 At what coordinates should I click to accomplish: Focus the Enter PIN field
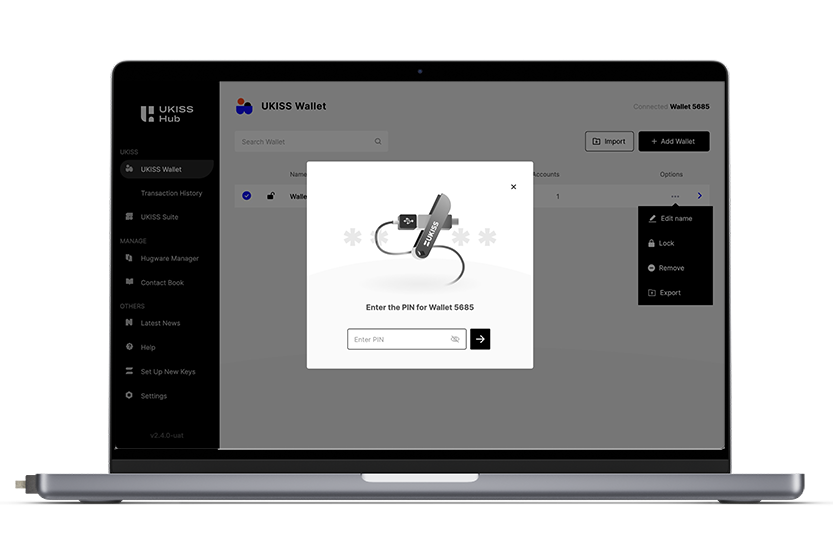406,339
